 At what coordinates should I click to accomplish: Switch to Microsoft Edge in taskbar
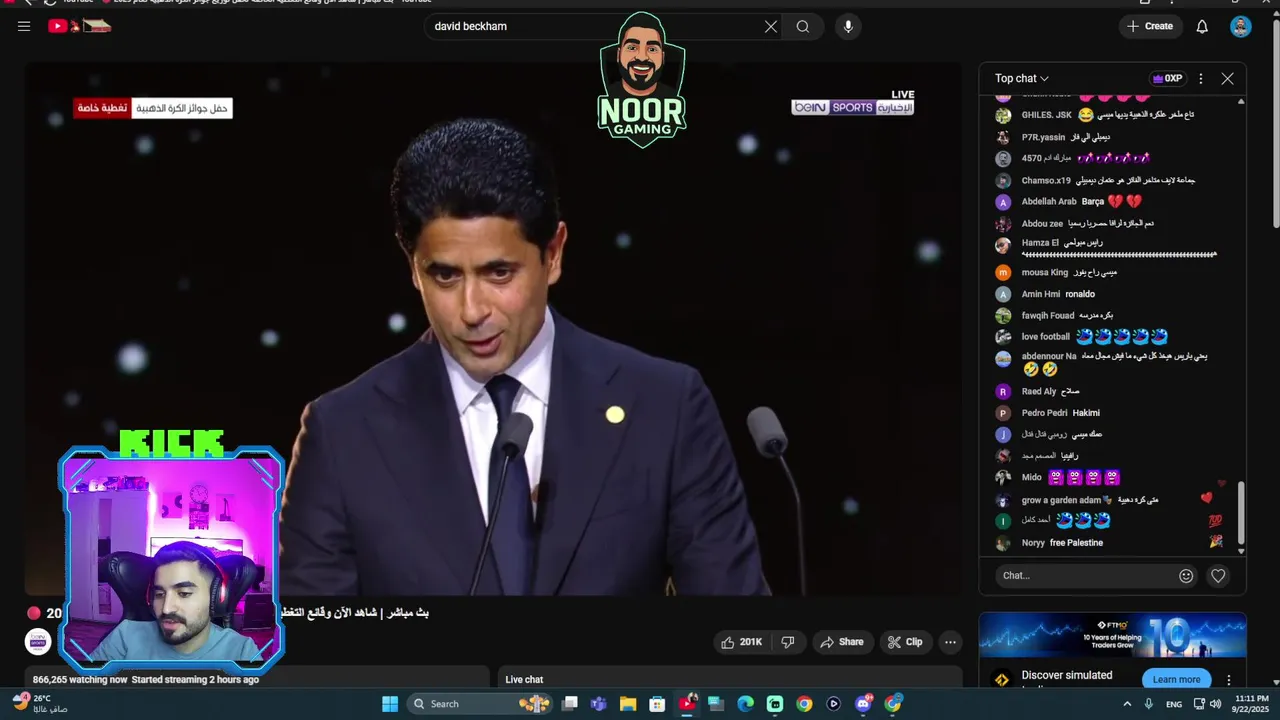coord(745,704)
